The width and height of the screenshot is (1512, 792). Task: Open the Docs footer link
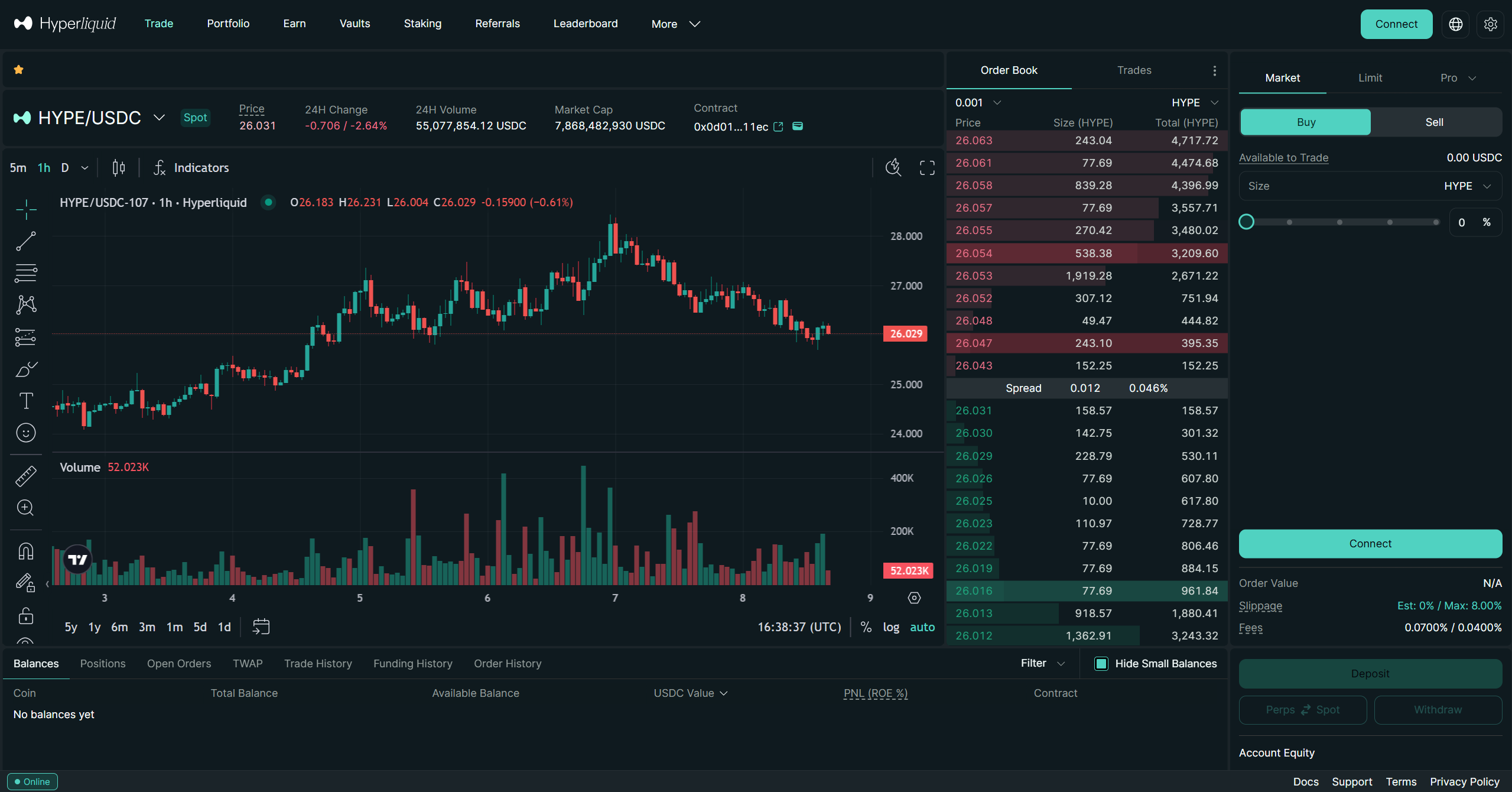[x=1306, y=781]
